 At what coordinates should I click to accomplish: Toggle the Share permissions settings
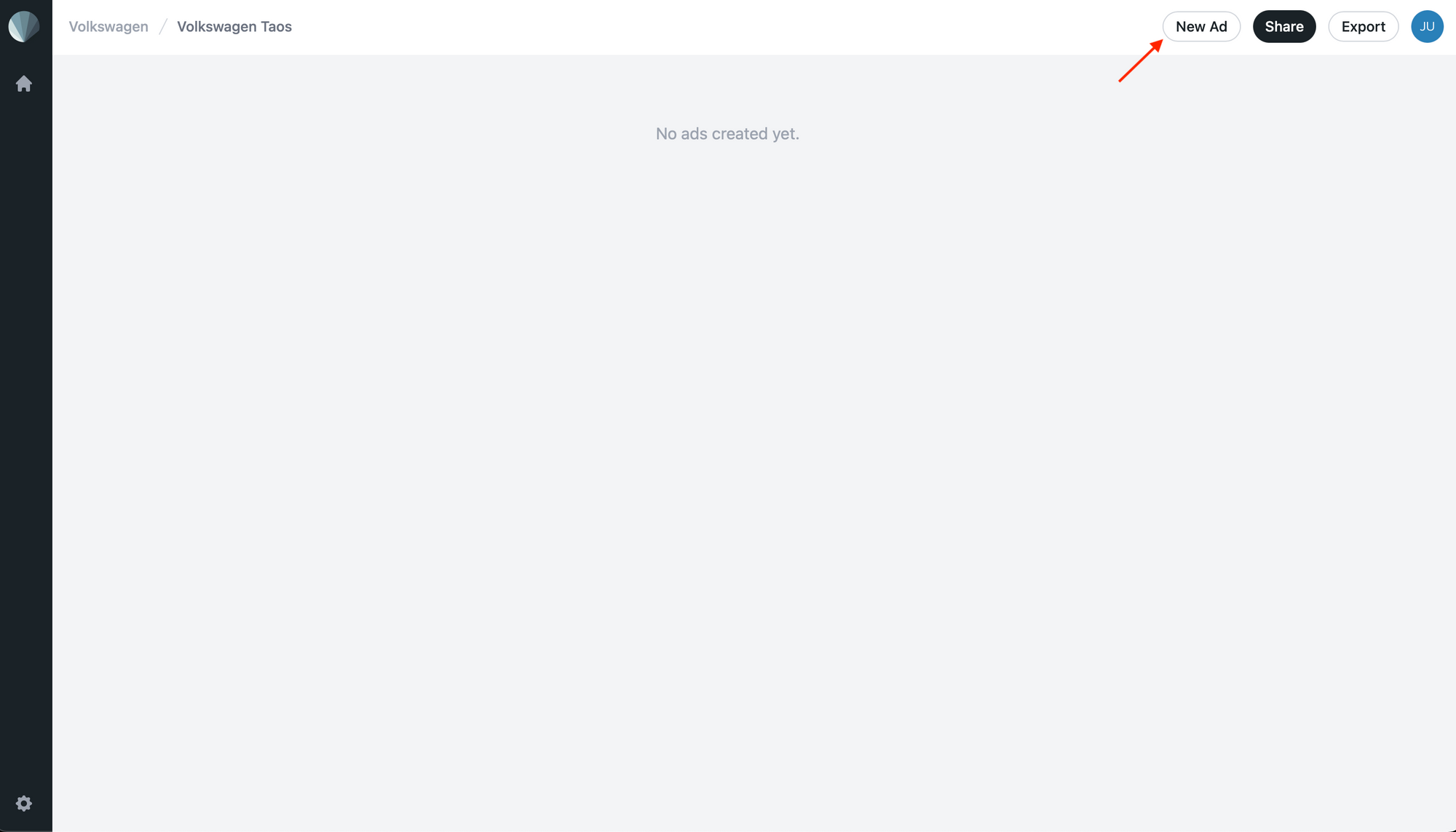click(1284, 26)
